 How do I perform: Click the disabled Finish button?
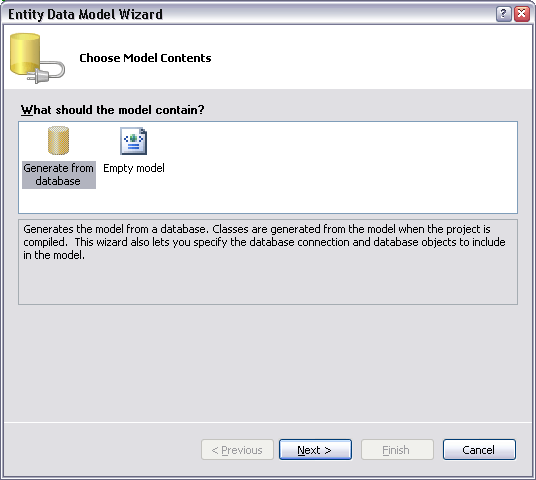pyautogui.click(x=397, y=450)
